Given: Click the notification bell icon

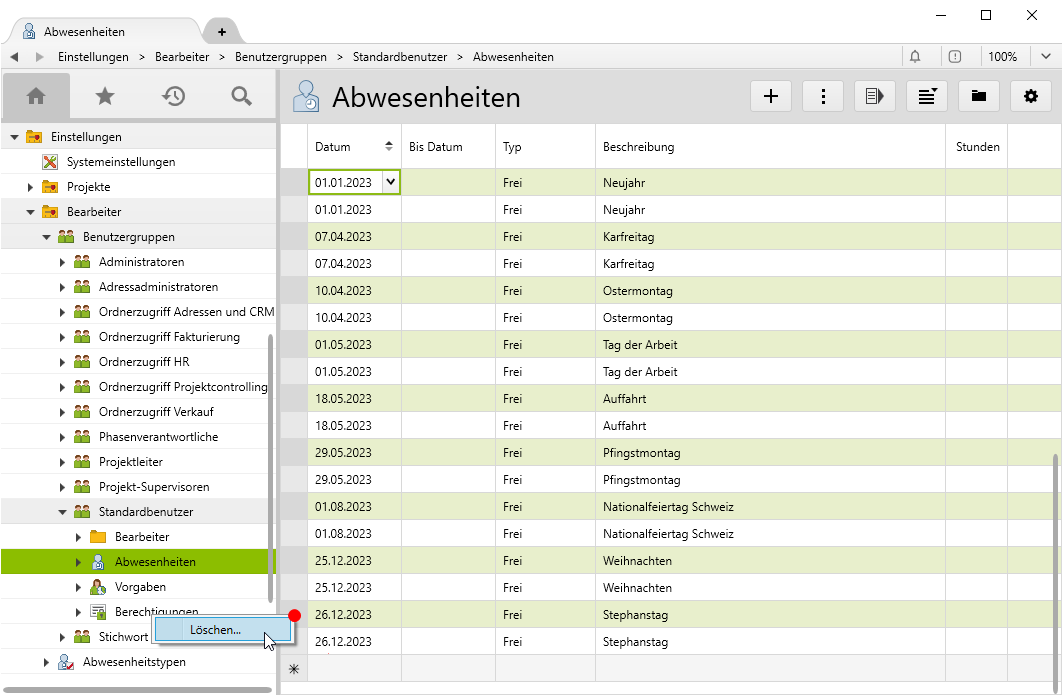Looking at the screenshot, I should click(915, 57).
